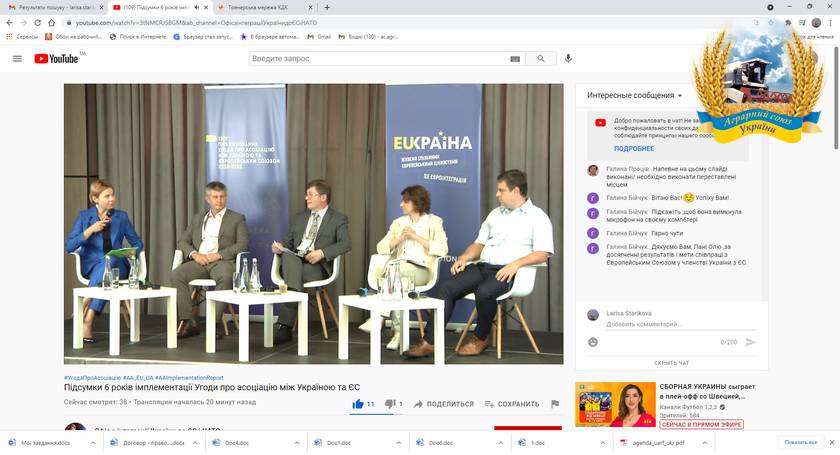
Task: Close the Тренерська мережа tab
Action: [x=311, y=8]
